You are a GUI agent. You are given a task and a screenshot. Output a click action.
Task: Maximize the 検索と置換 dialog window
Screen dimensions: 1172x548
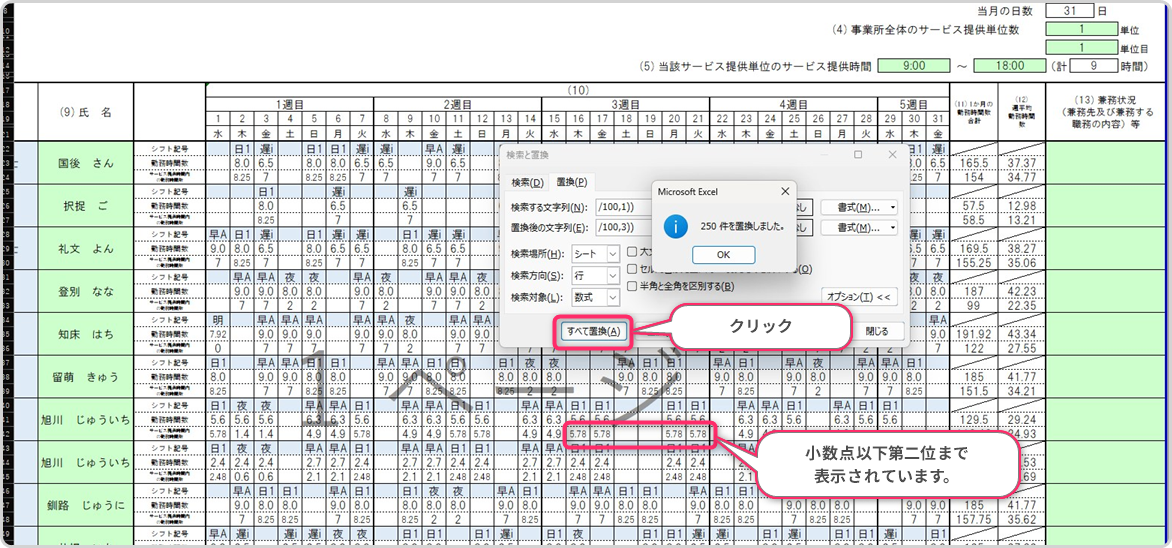click(858, 155)
